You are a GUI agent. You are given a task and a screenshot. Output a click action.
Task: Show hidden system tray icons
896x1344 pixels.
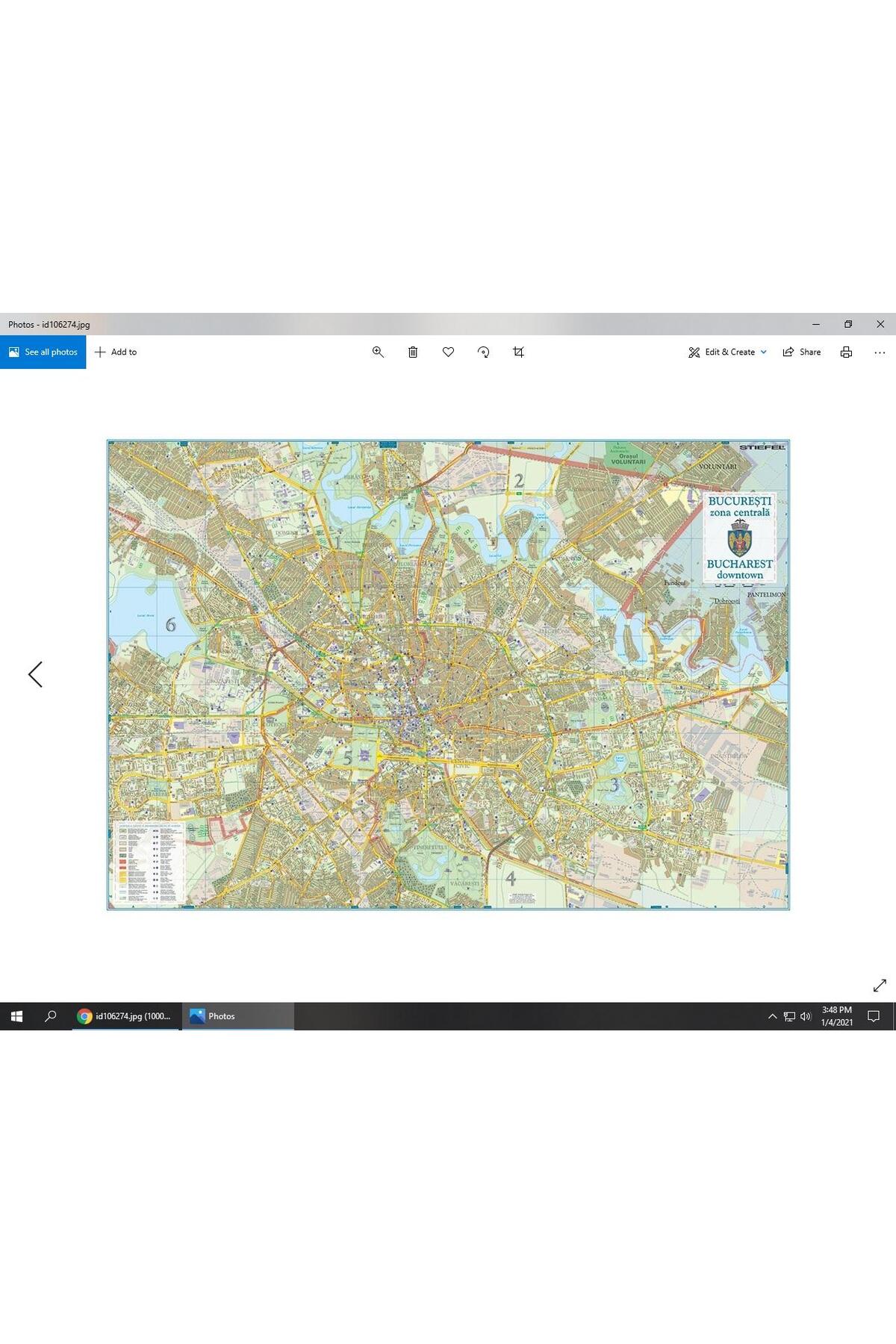point(772,1016)
